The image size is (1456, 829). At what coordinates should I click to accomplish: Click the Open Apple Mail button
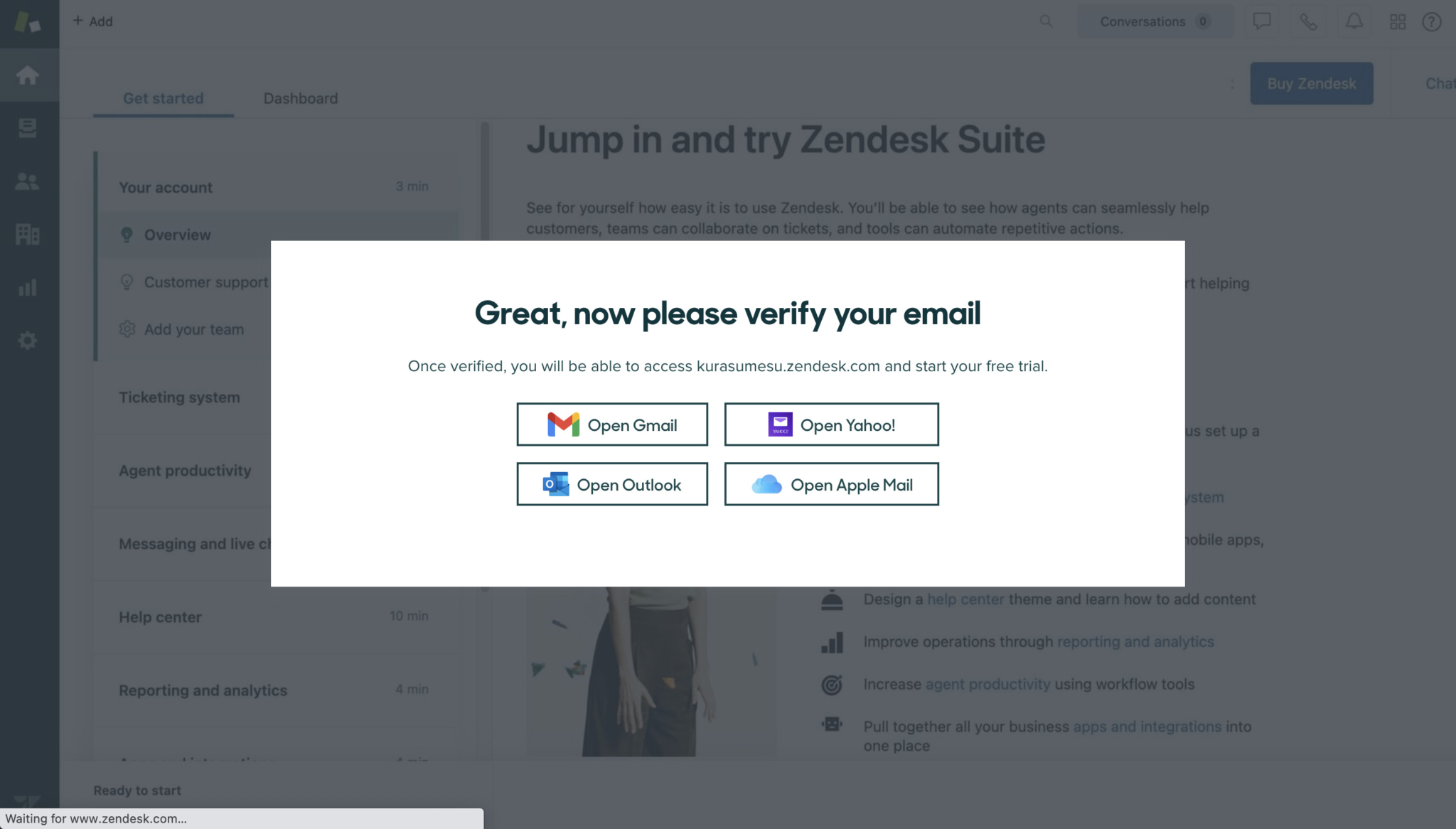click(831, 484)
